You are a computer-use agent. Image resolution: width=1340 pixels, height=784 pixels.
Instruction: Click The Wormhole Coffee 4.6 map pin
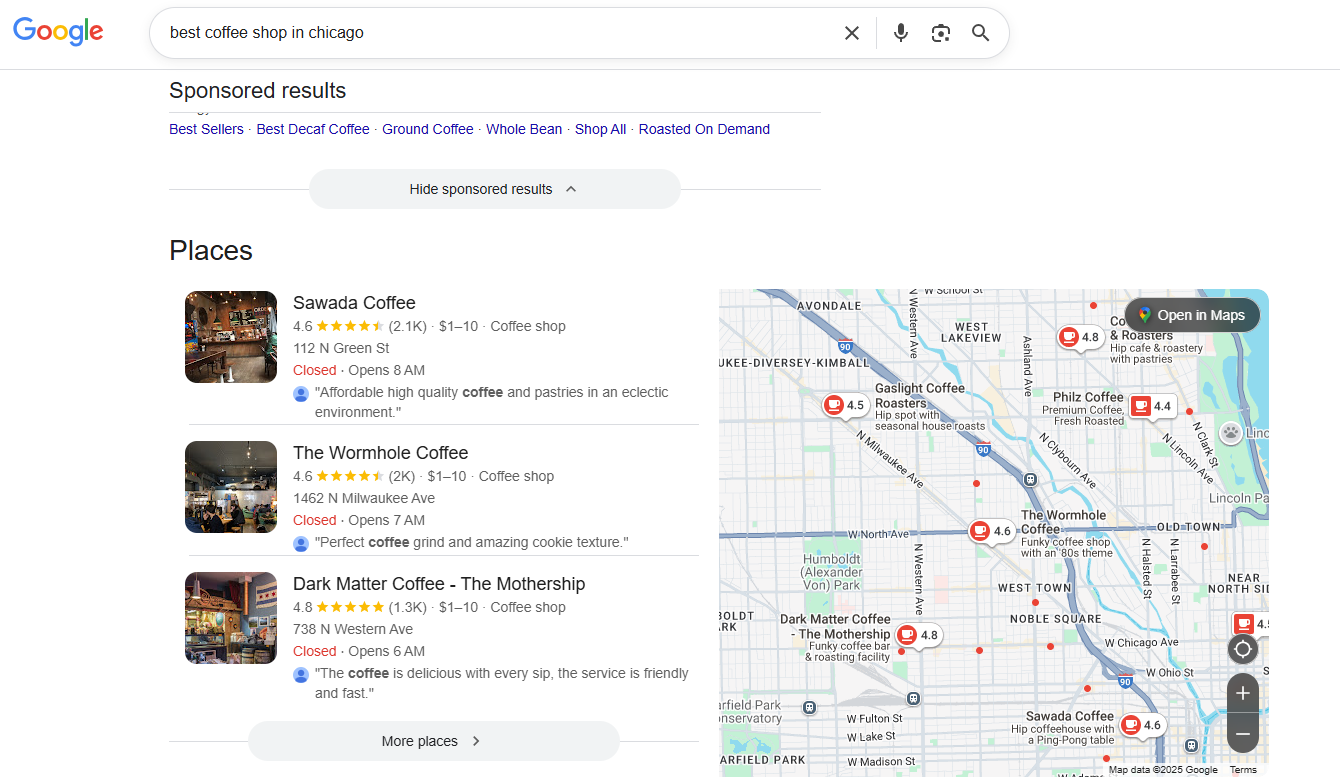(x=991, y=532)
